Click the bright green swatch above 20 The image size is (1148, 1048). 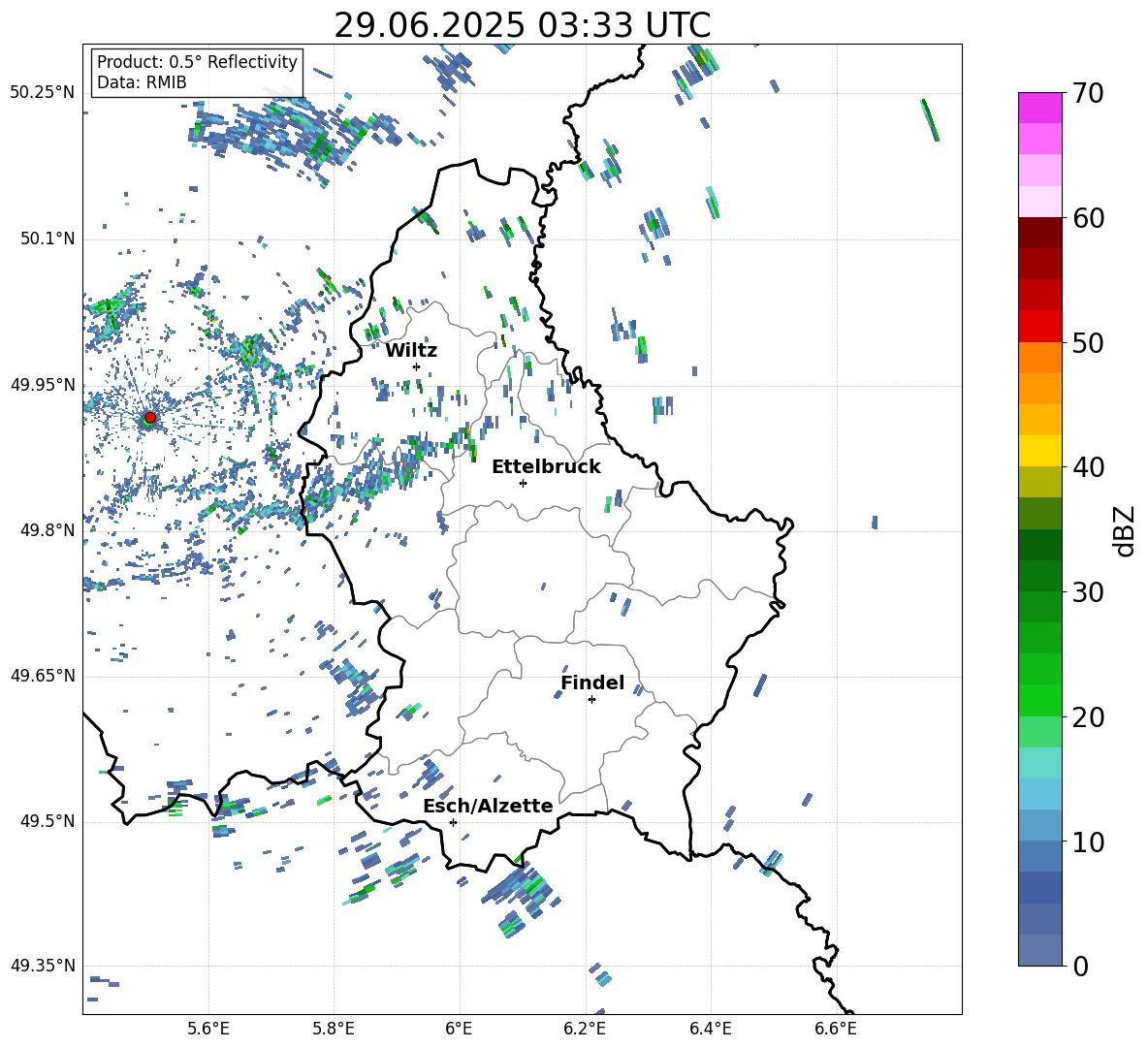coord(1039,700)
